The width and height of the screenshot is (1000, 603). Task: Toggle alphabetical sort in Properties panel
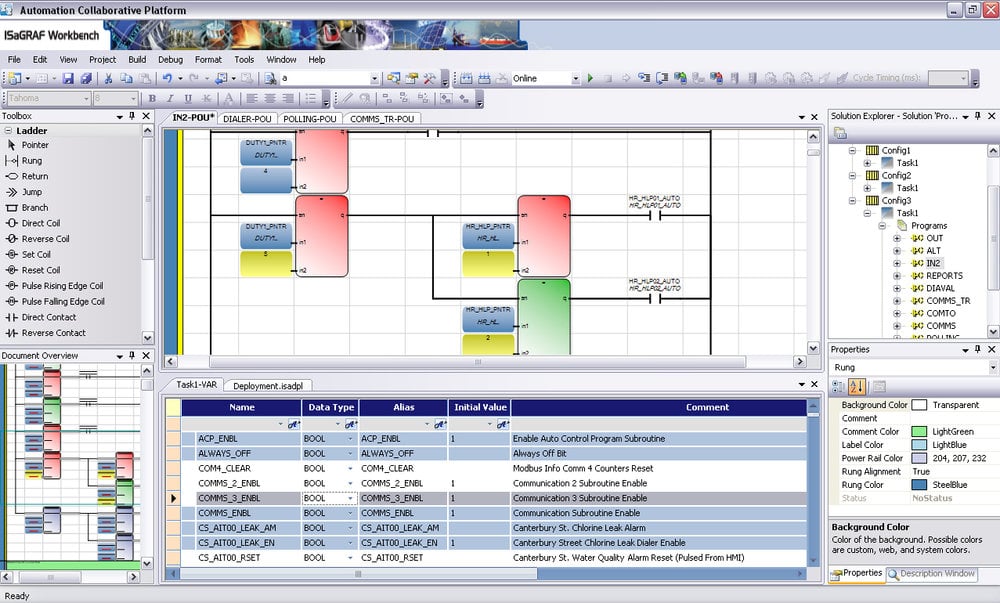tap(858, 386)
